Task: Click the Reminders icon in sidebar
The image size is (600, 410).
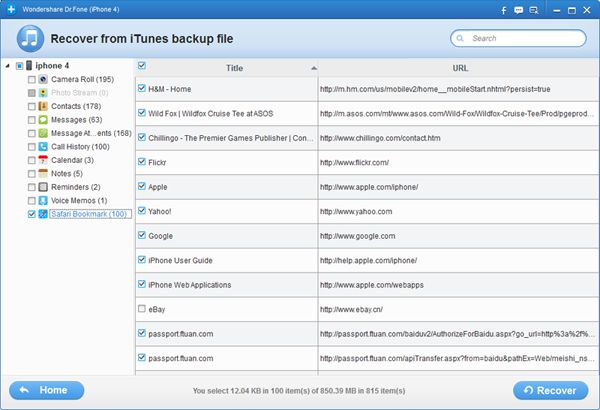Action: [x=43, y=187]
